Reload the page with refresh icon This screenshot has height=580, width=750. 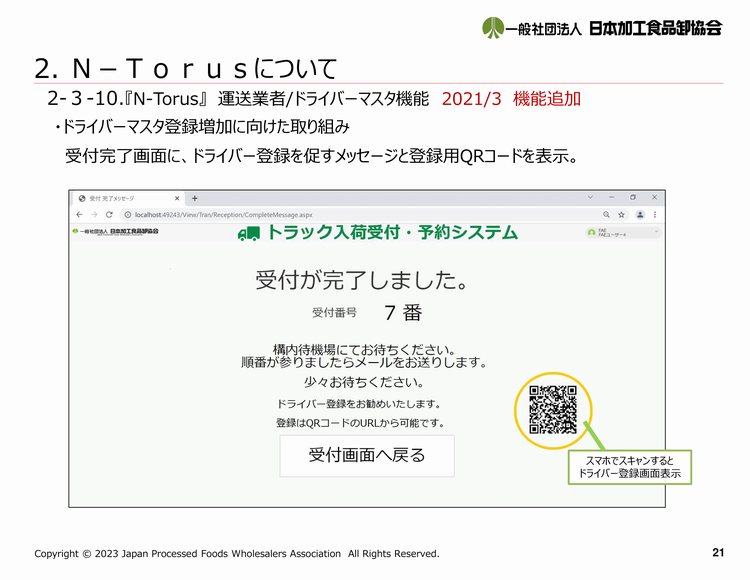(x=109, y=215)
